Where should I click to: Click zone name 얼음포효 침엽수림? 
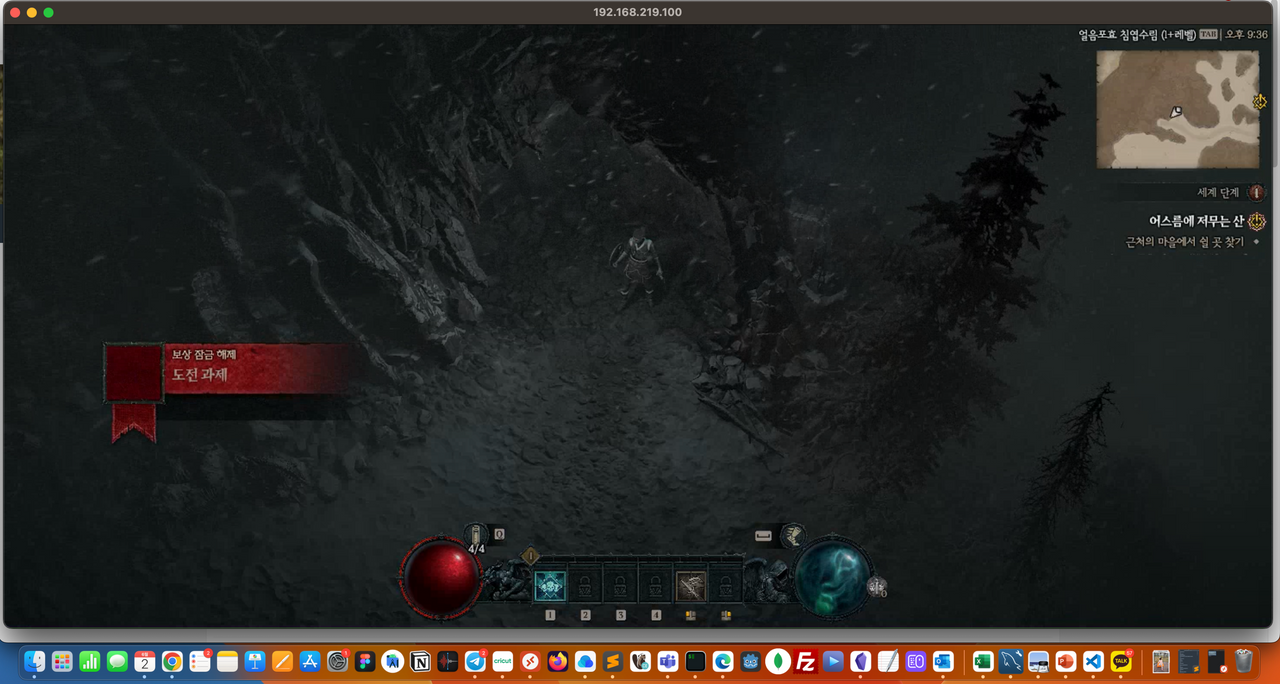1117,35
